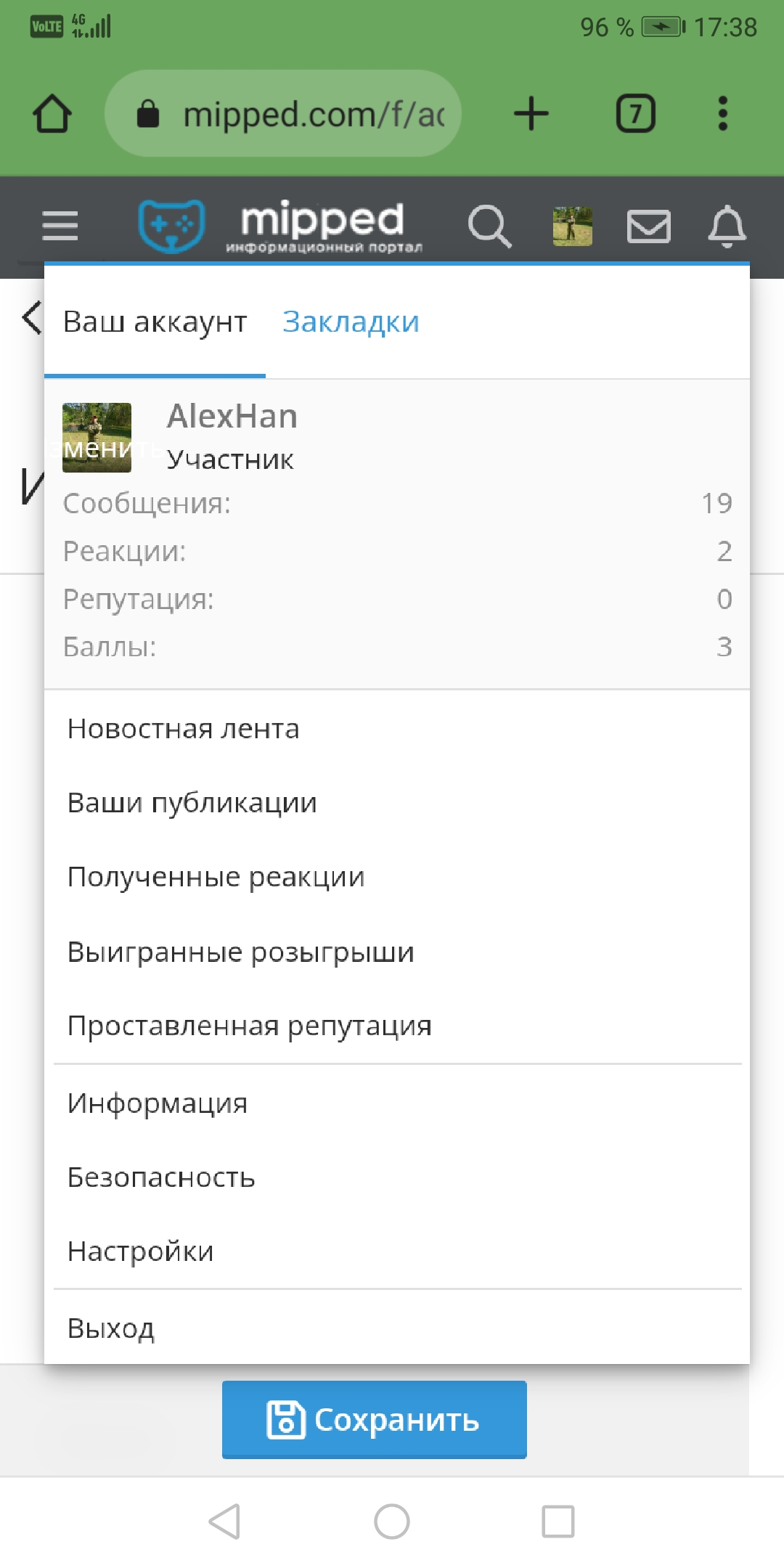Viewport: 784px width, 1568px height.
Task: Open browser three-dot options menu
Action: point(722,114)
